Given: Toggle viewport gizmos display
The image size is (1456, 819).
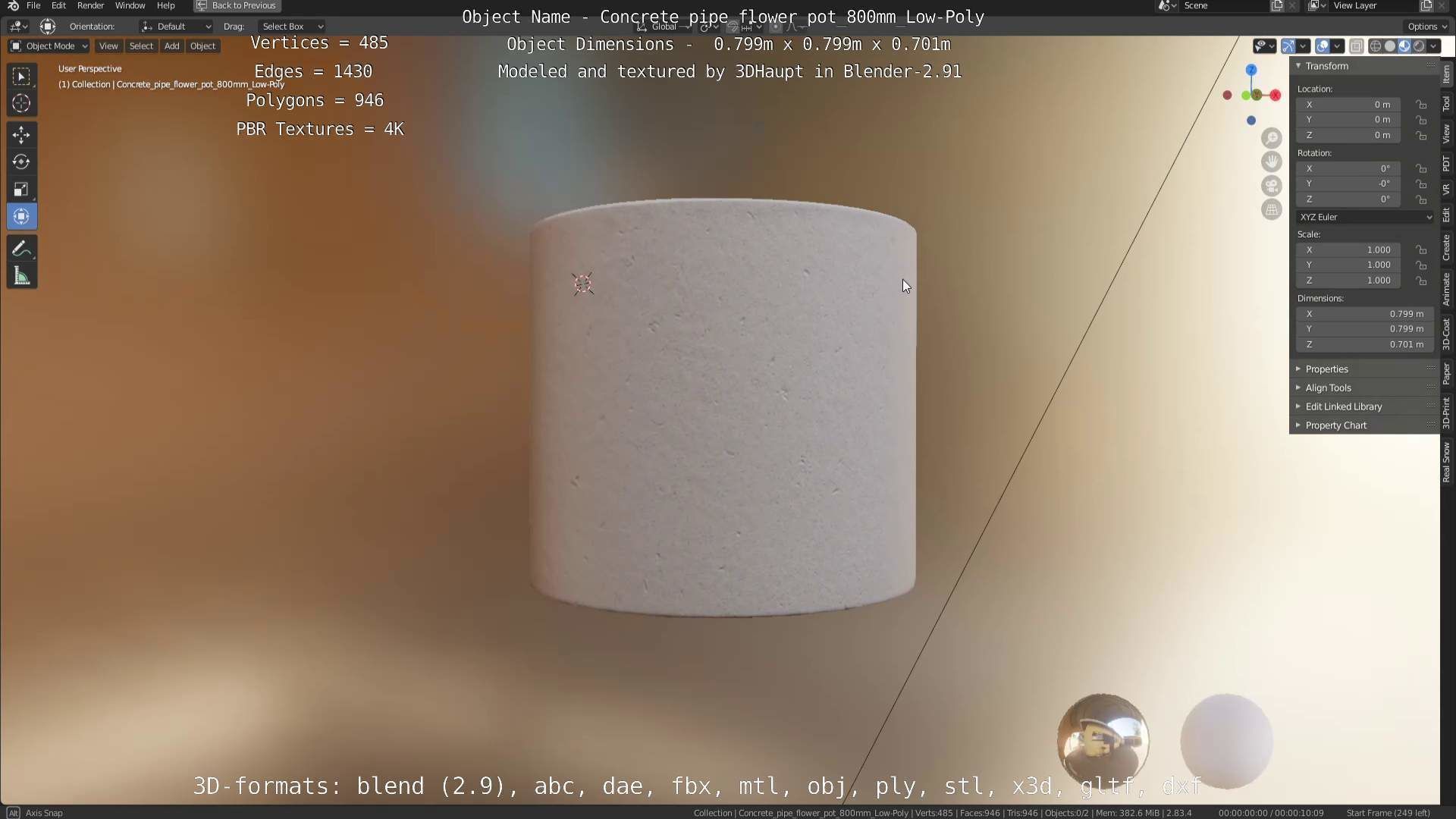Looking at the screenshot, I should [1288, 46].
